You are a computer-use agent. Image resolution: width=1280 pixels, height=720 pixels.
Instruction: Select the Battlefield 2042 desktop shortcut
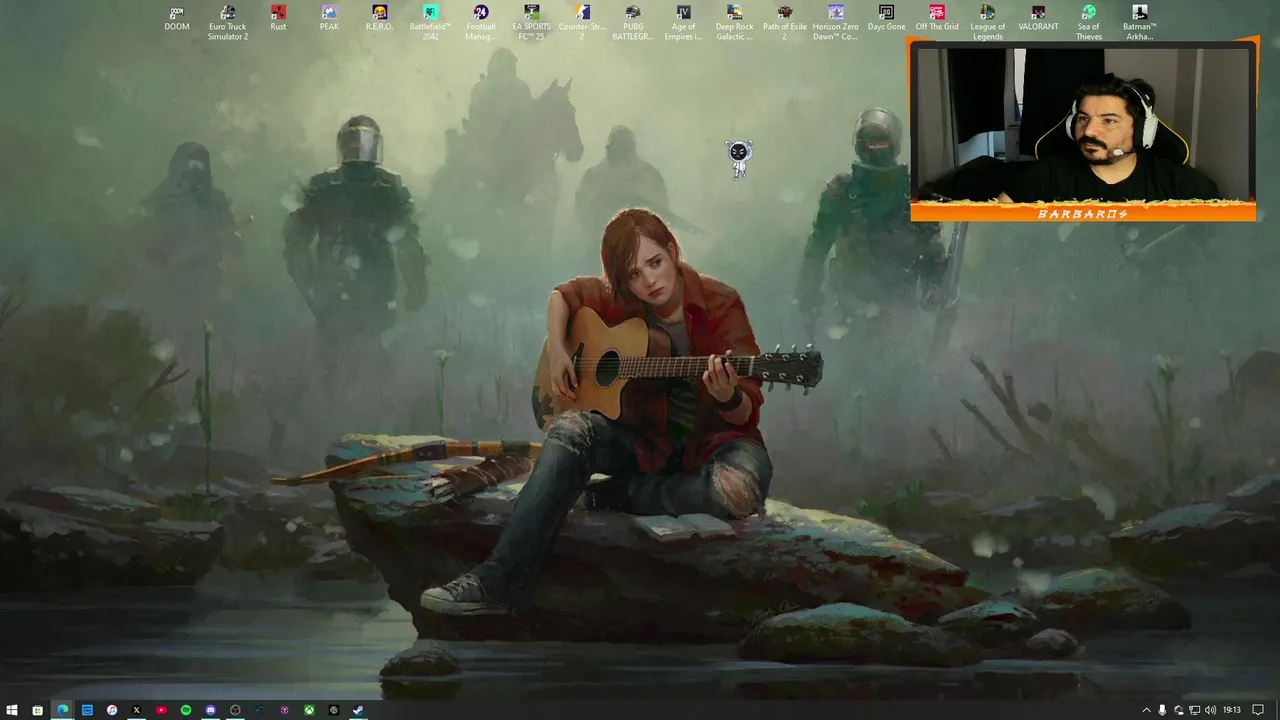[430, 22]
